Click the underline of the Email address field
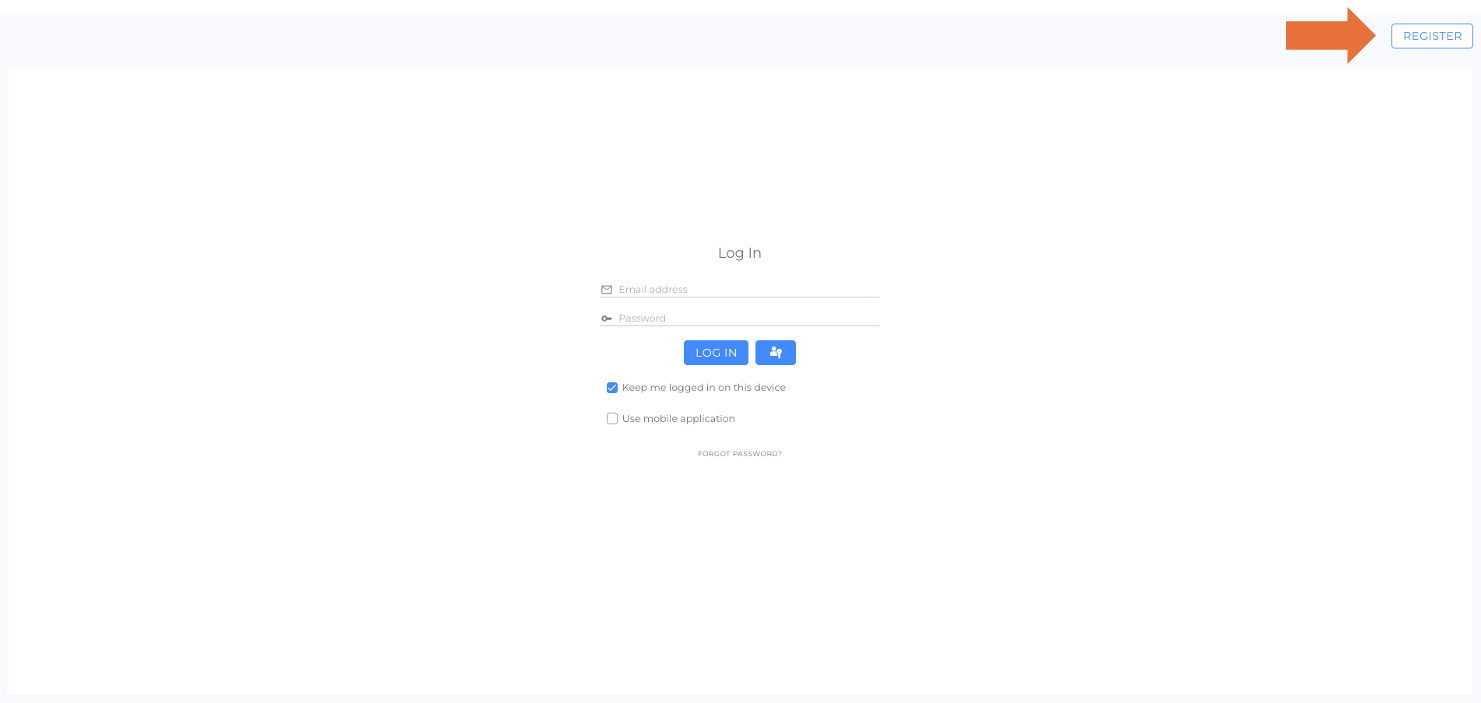Screen dimensions: 1481x703 point(739,297)
